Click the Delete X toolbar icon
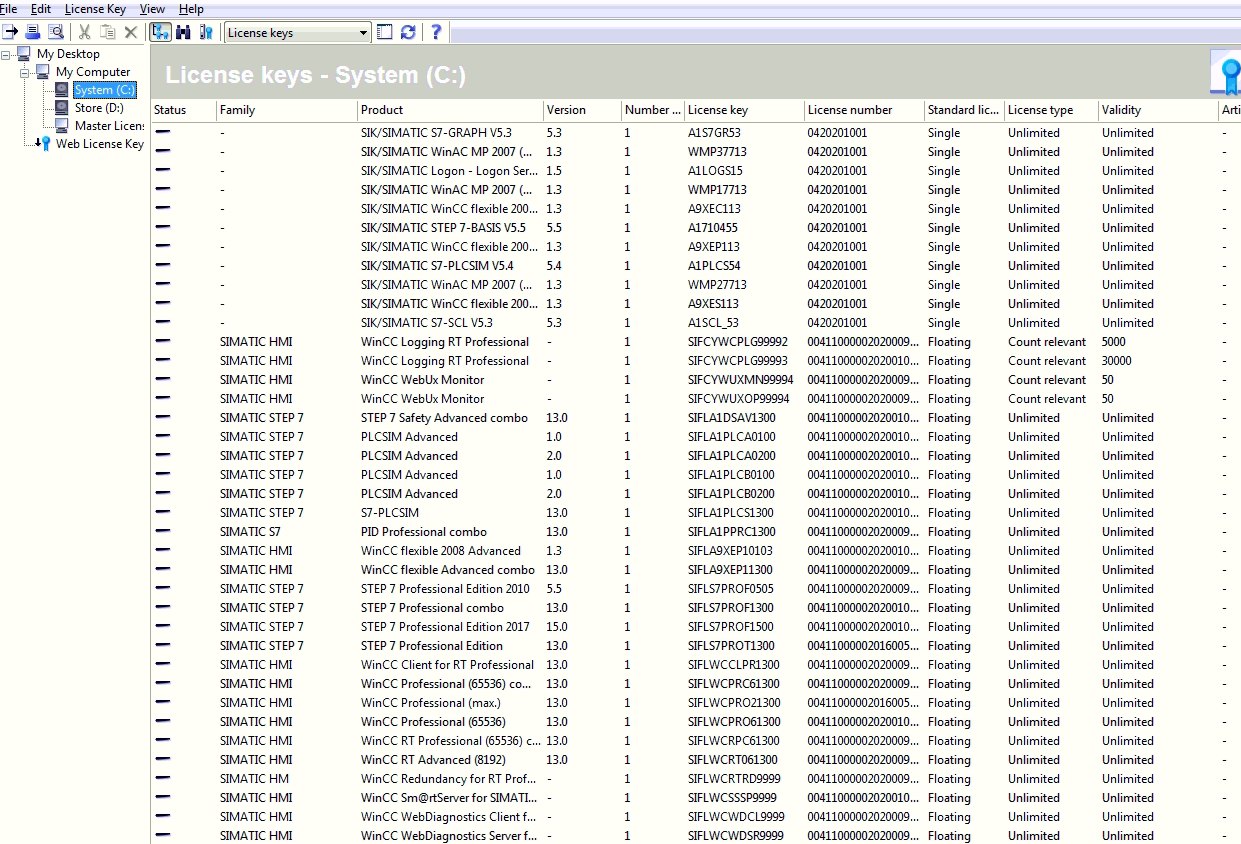Viewport: 1241px width, 844px height. 130,32
